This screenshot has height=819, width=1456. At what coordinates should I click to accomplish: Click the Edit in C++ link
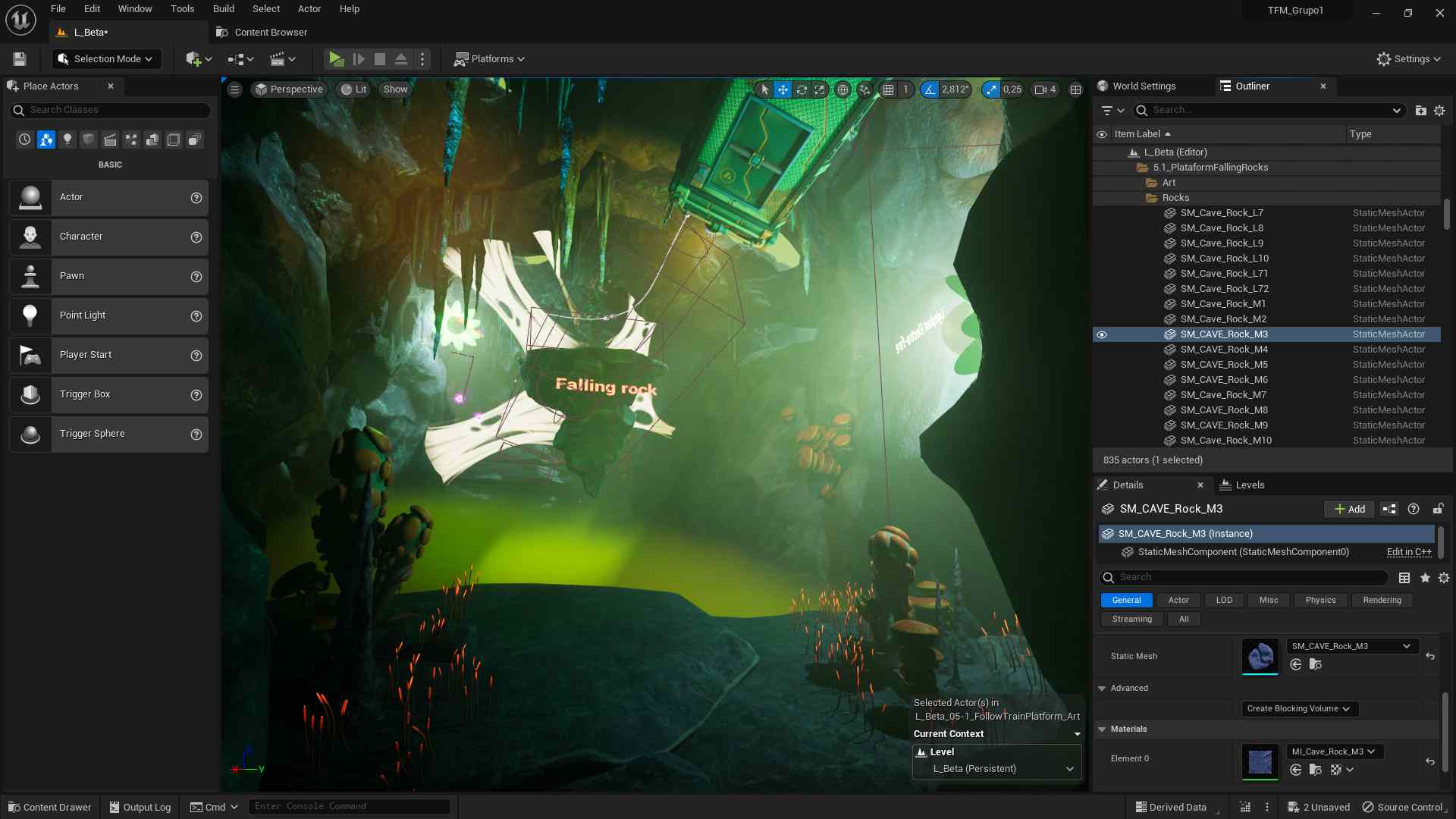coord(1408,552)
